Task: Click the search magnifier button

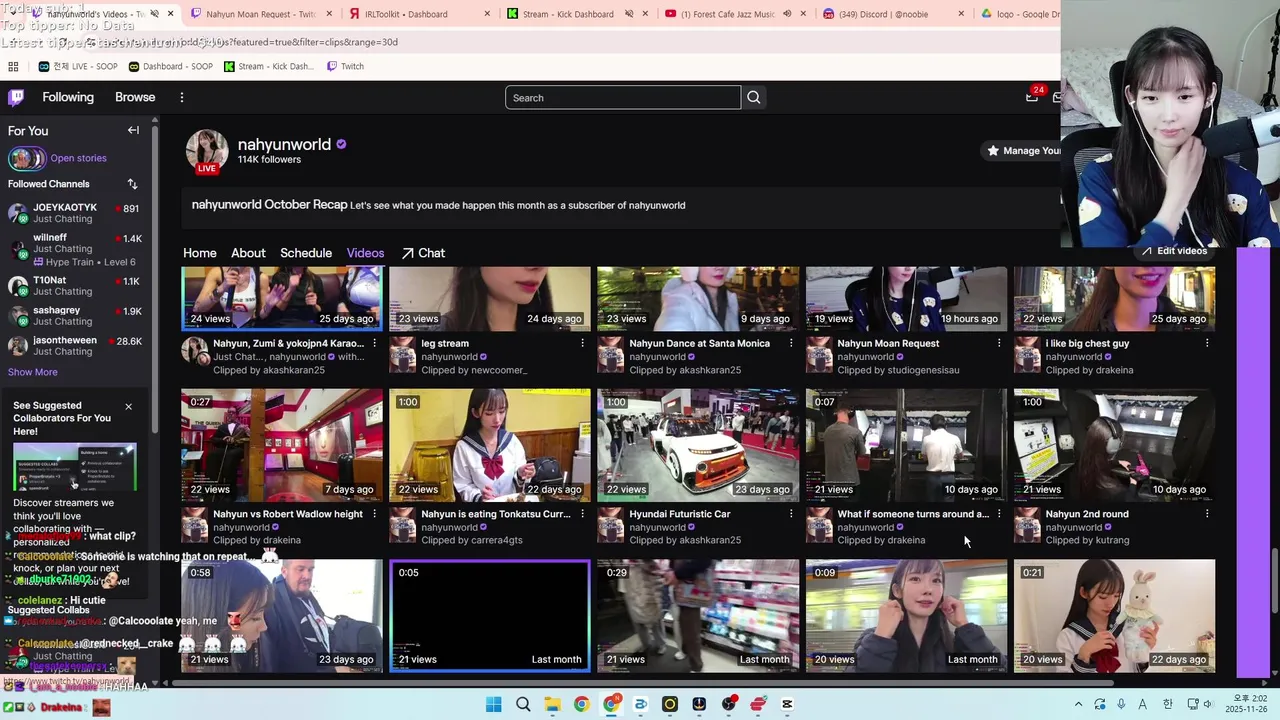Action: click(754, 97)
